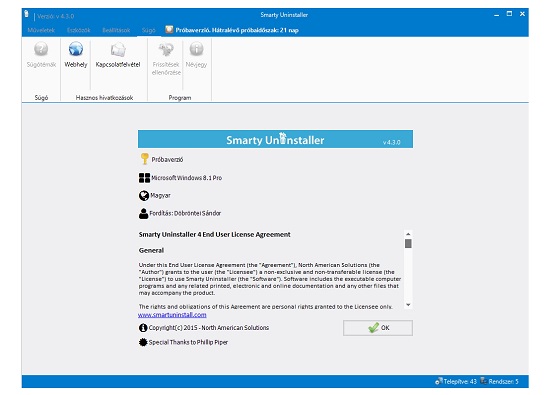Click the badge icon beside Special Thanks
The width and height of the screenshot is (550, 395).
coord(143,342)
